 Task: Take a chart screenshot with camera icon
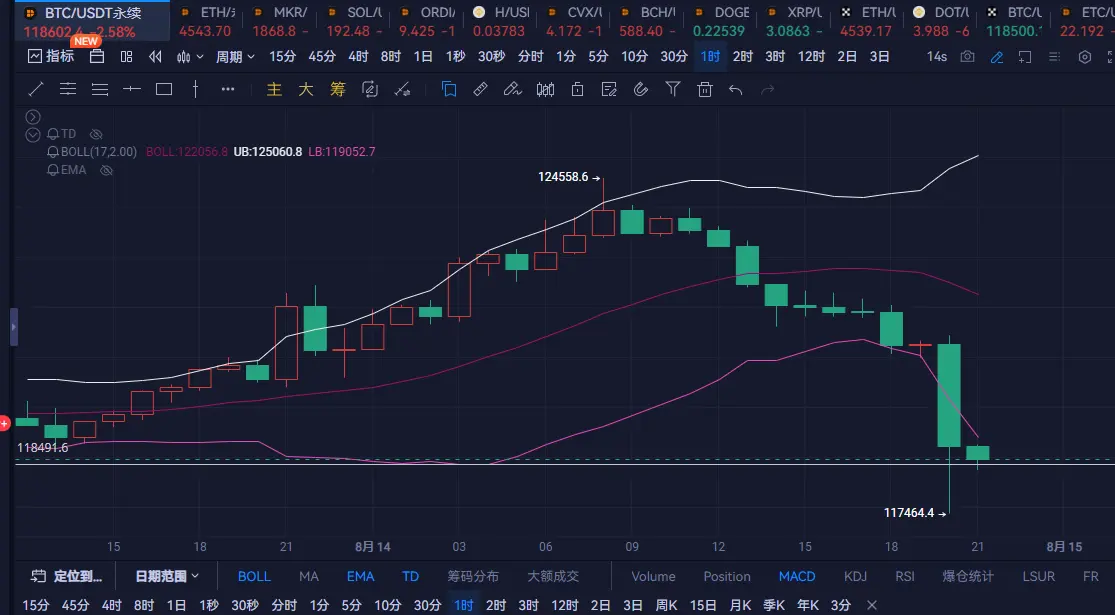coord(967,57)
